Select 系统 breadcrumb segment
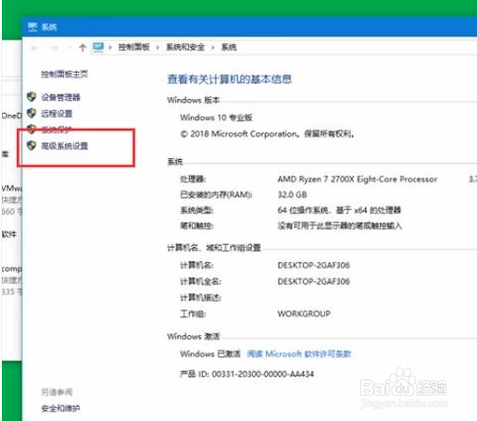477x421 pixels. [x=229, y=47]
